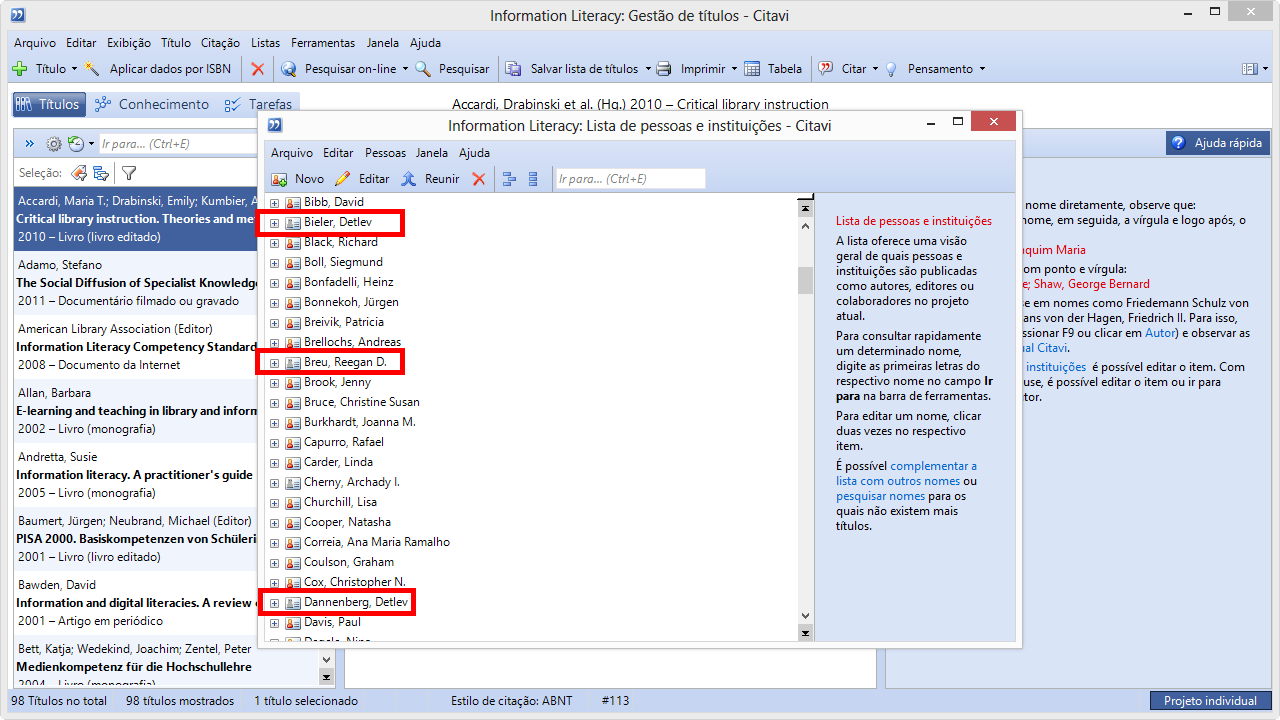Select Adamo, Stefano title entry
Image resolution: width=1280 pixels, height=720 pixels.
137,283
